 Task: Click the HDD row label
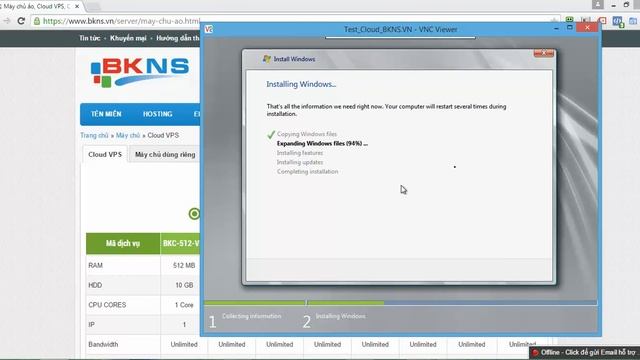click(x=95, y=285)
